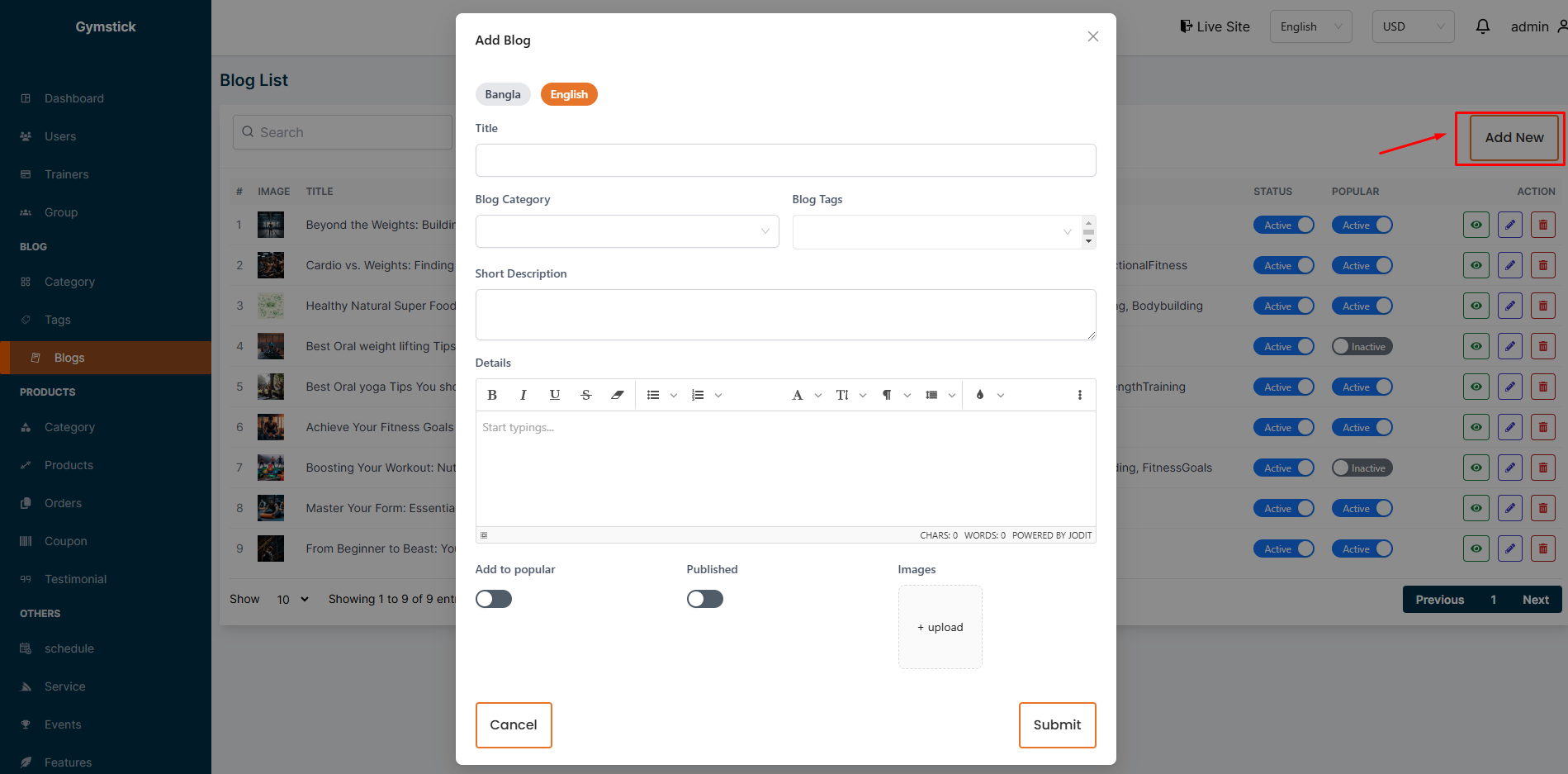The height and width of the screenshot is (774, 1568).
Task: Apply Underline formatting in Details
Action: pos(555,395)
